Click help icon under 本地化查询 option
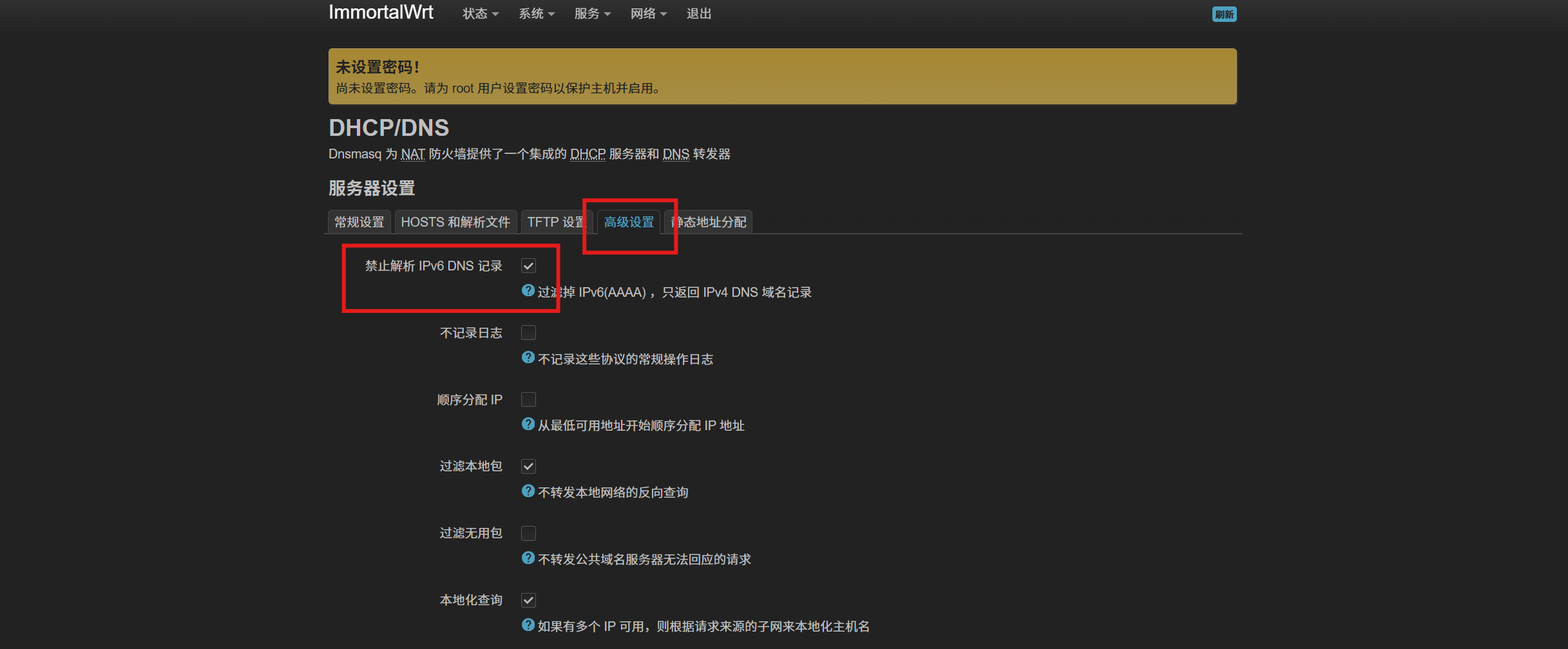1568x649 pixels. [x=528, y=625]
